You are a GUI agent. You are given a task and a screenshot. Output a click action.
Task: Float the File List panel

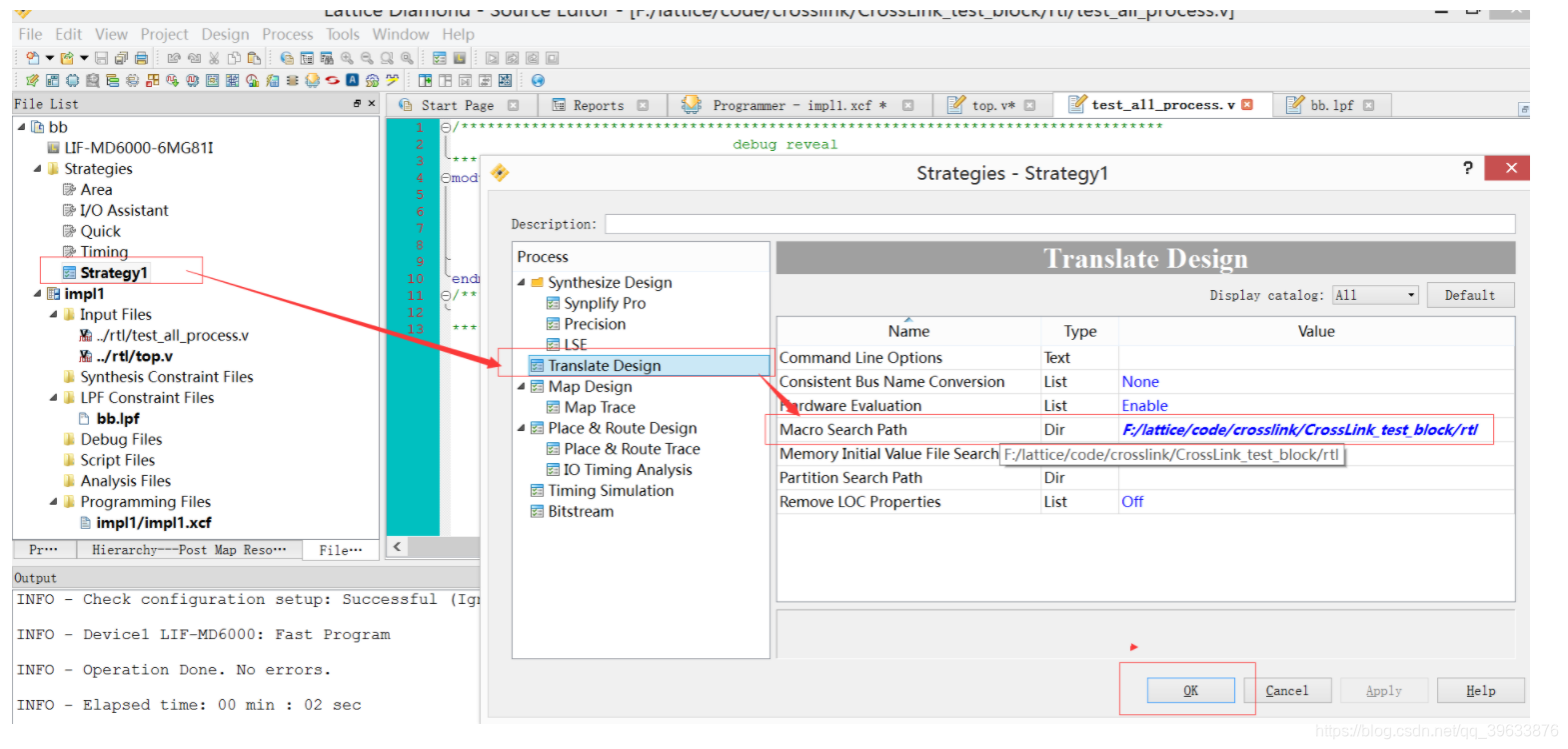tap(357, 103)
